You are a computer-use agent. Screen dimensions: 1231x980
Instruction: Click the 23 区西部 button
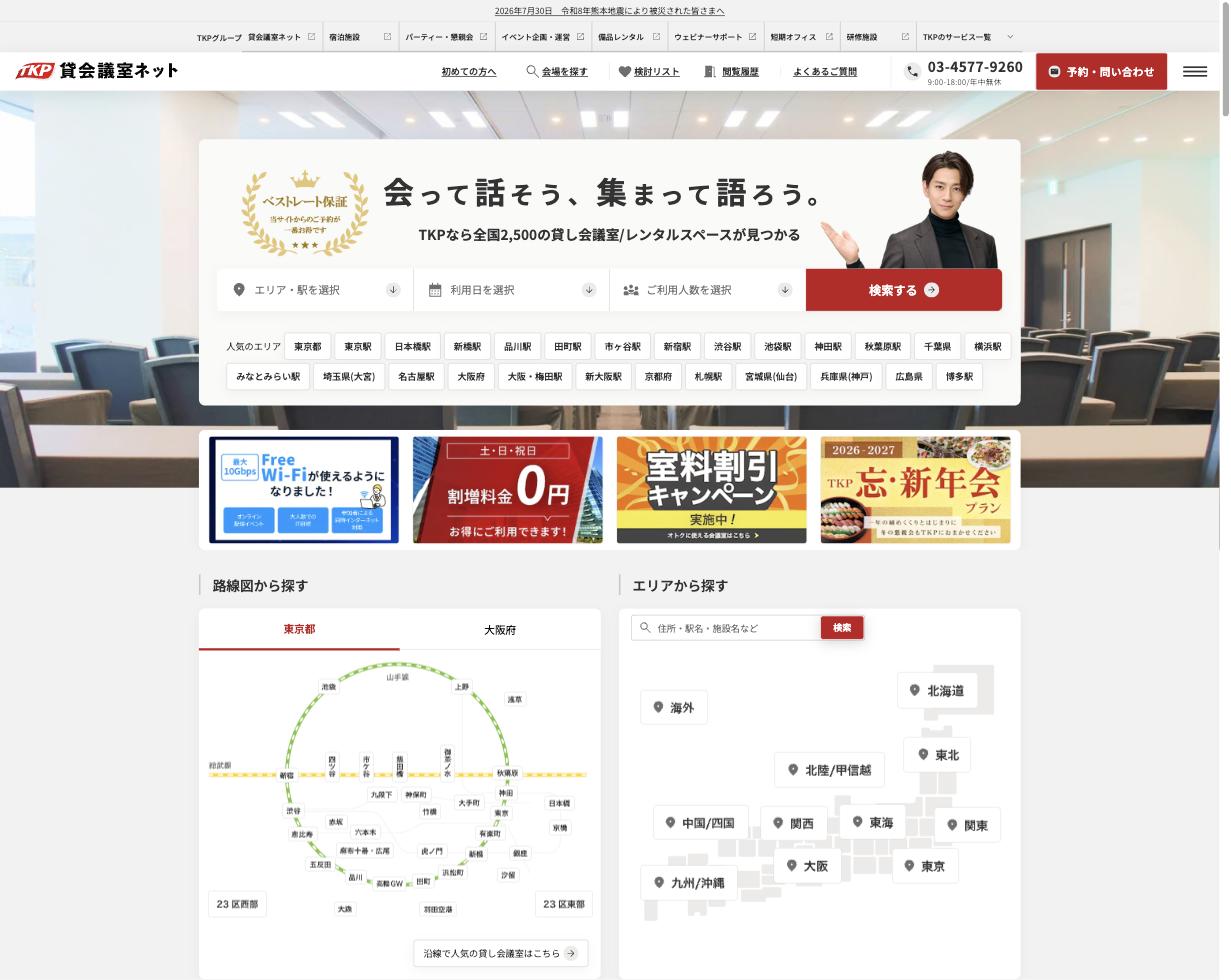237,904
